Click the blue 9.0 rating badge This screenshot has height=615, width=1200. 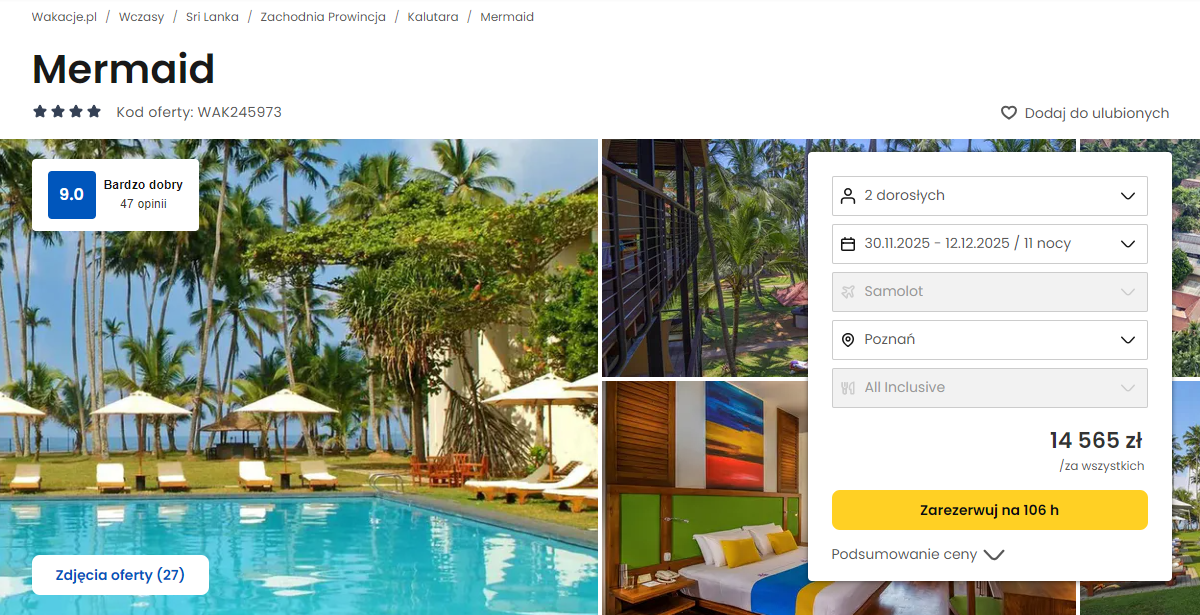[x=72, y=195]
